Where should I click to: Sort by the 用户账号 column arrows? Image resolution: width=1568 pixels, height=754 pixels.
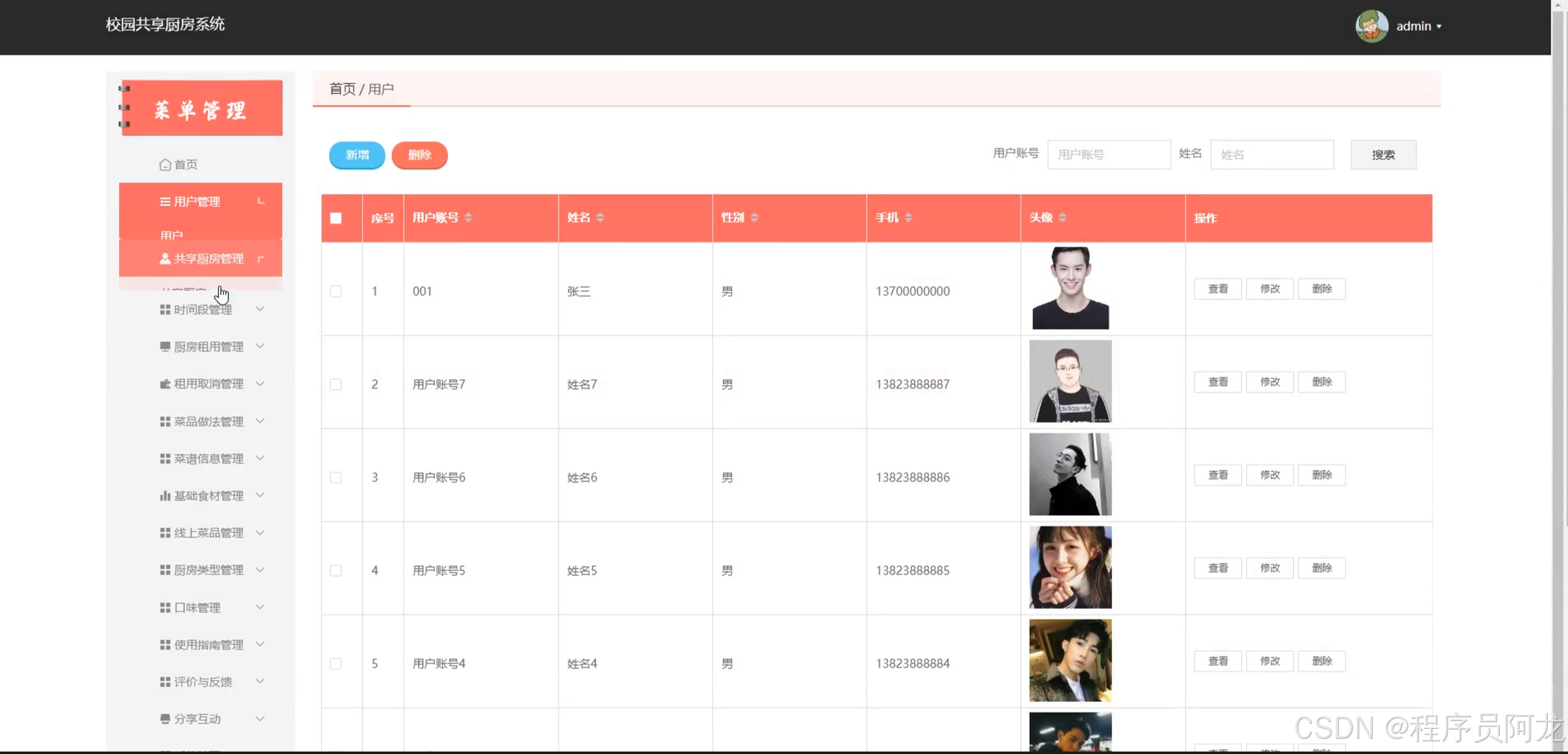point(469,218)
